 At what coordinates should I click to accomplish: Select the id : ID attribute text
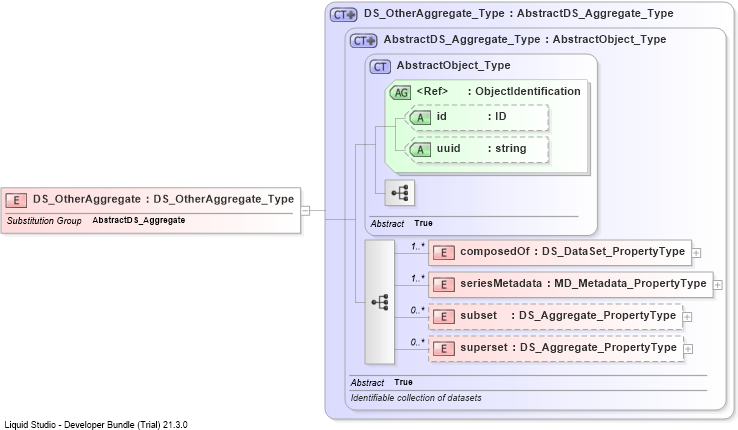(x=472, y=117)
